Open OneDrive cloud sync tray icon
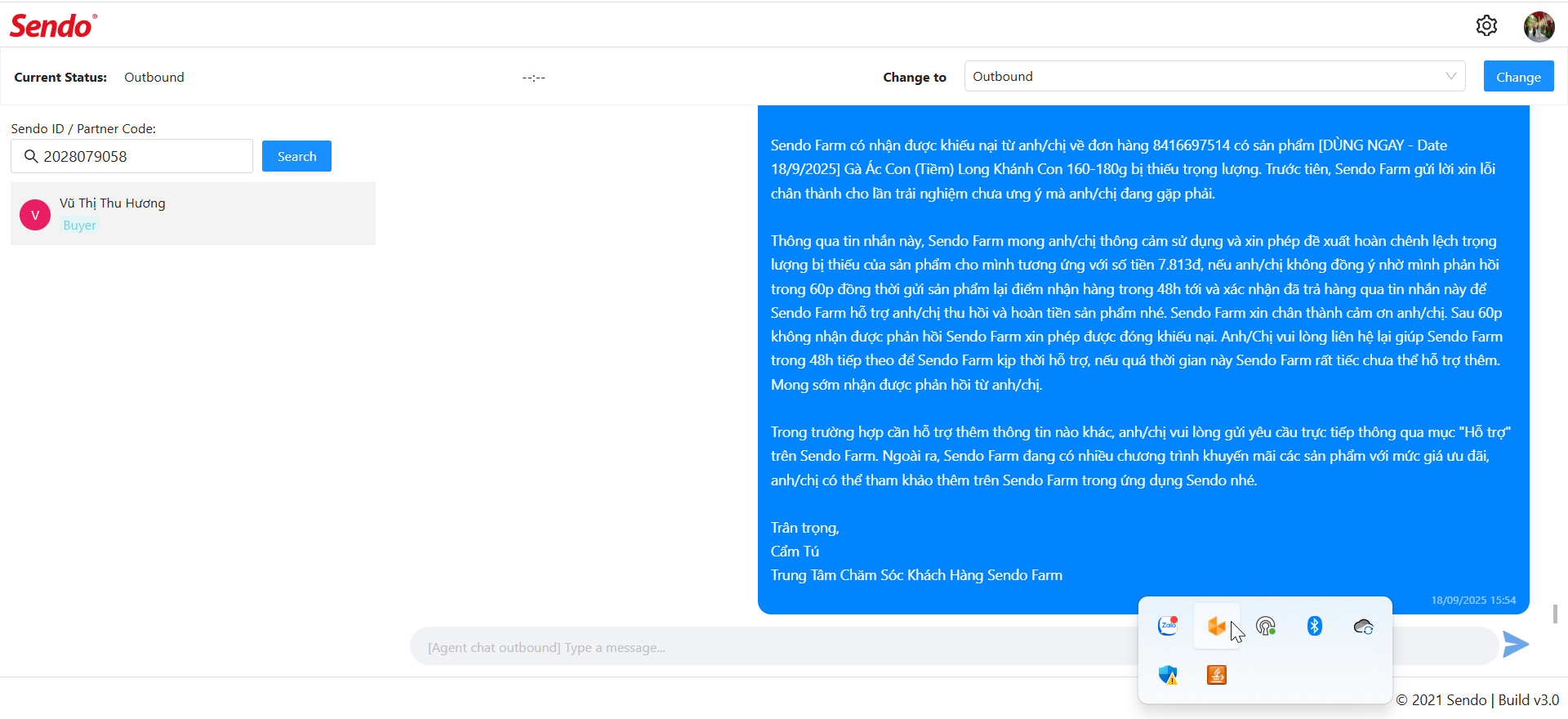The width and height of the screenshot is (1568, 719). tap(1363, 627)
